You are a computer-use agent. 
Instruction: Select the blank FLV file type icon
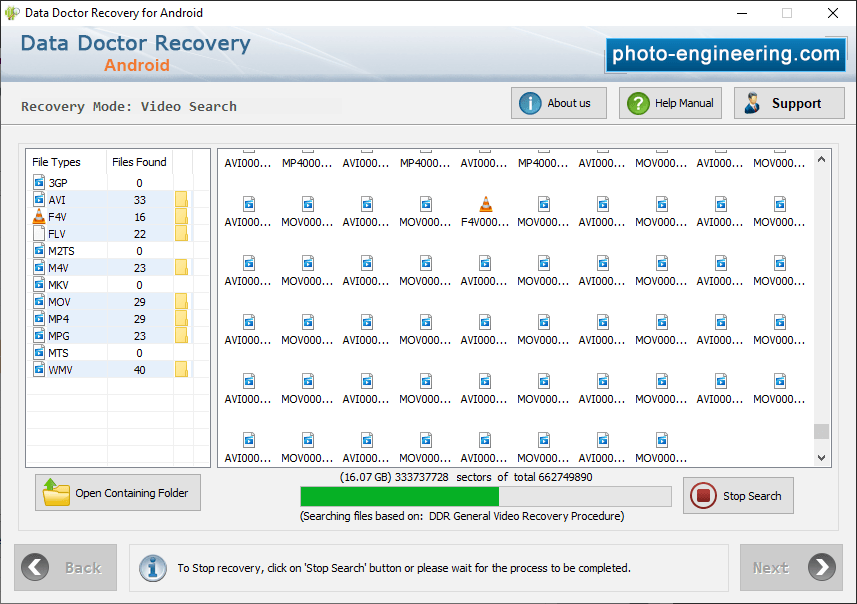pos(39,233)
